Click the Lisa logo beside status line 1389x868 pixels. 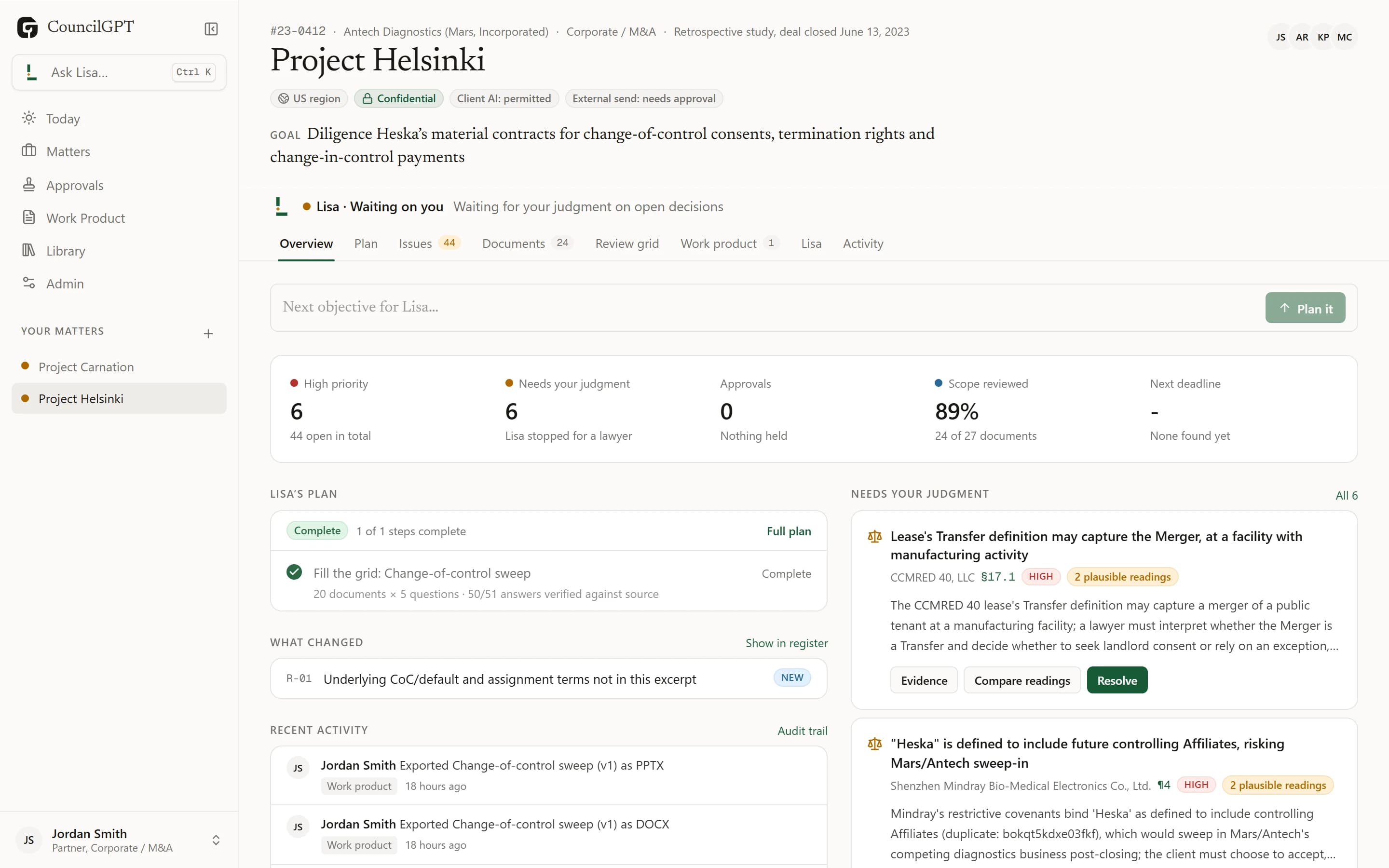(x=281, y=206)
